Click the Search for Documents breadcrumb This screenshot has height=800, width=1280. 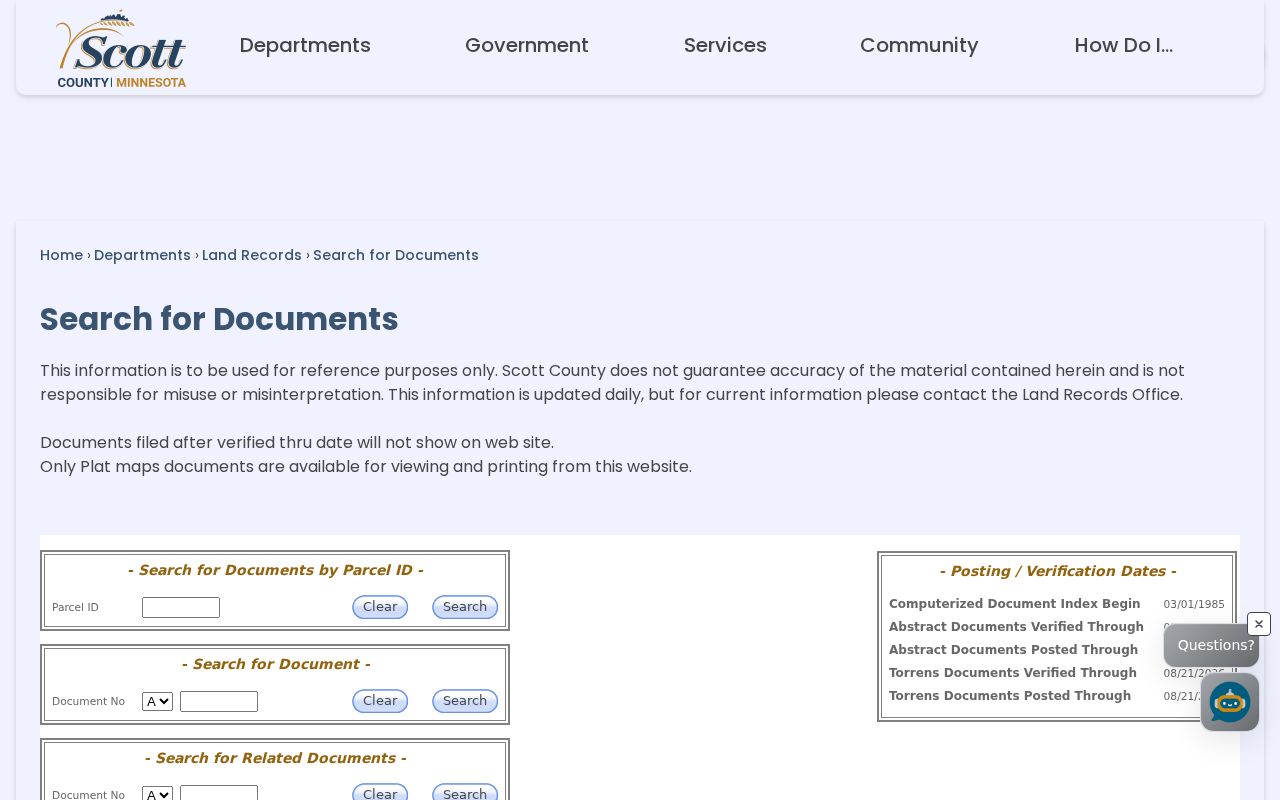[x=396, y=255]
